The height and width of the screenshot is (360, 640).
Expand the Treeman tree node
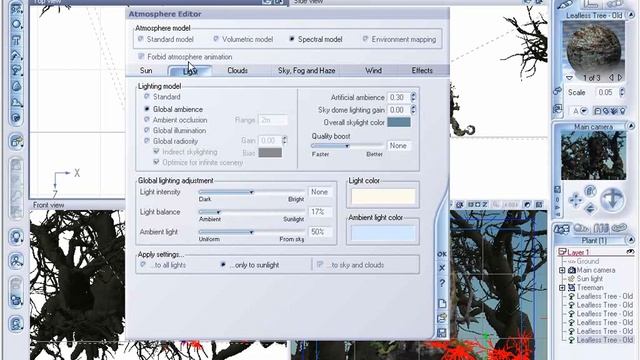click(562, 288)
